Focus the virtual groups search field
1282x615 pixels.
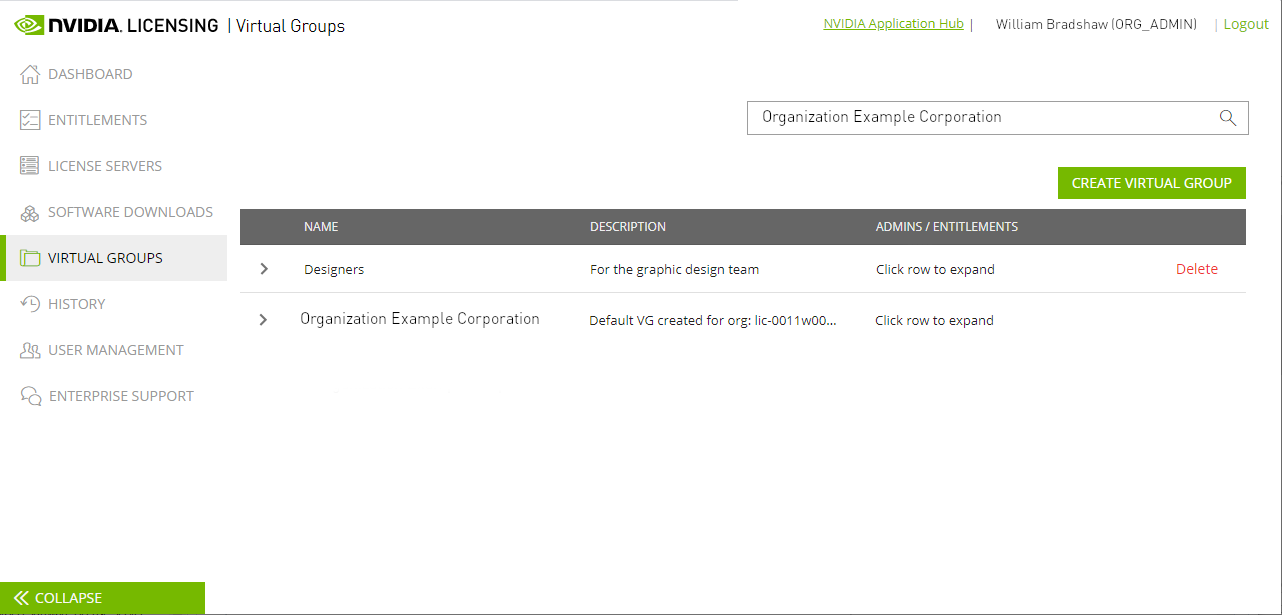click(x=980, y=117)
